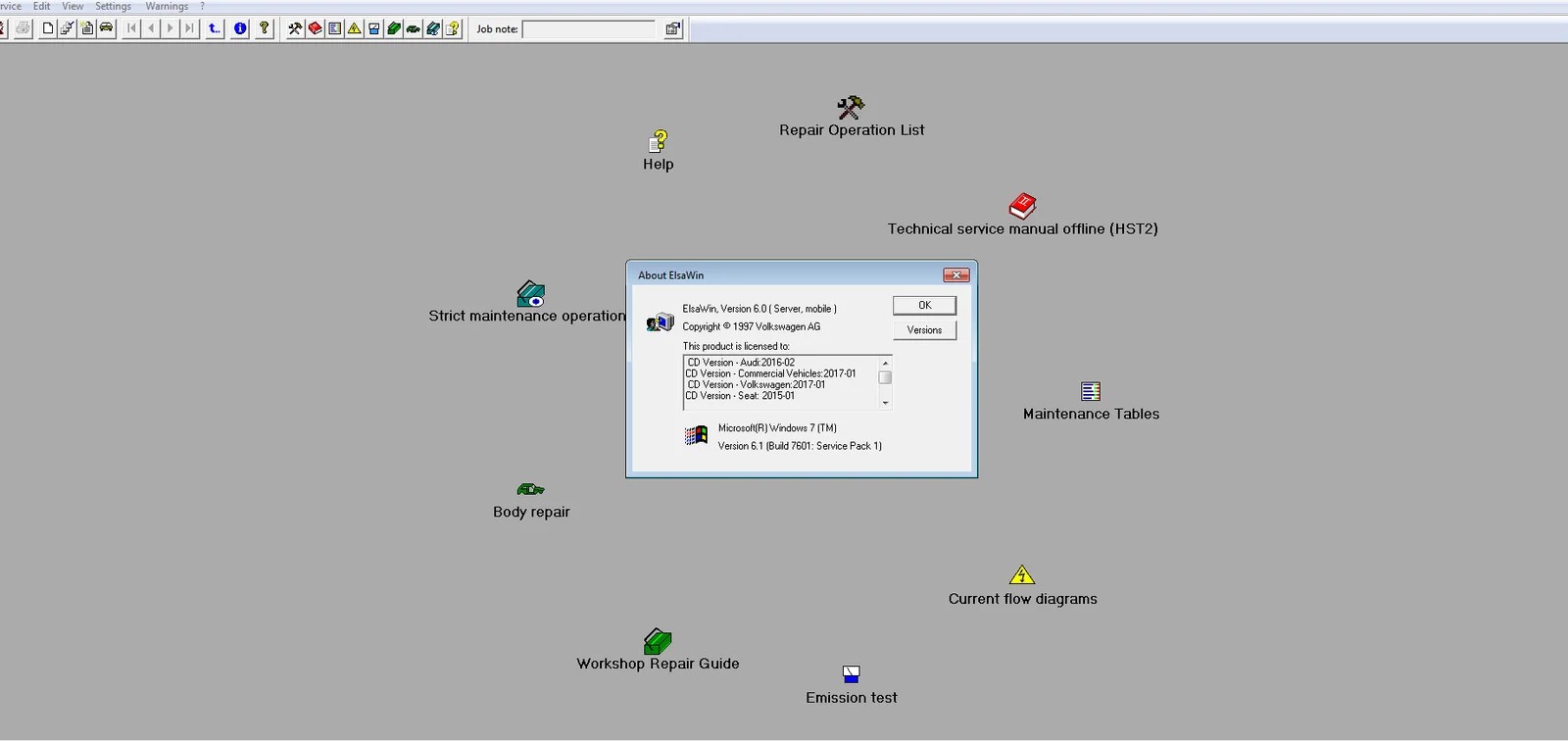The image size is (1568, 742).
Task: Open Technical service manual offline (HST2) icon
Action: coord(1022,206)
